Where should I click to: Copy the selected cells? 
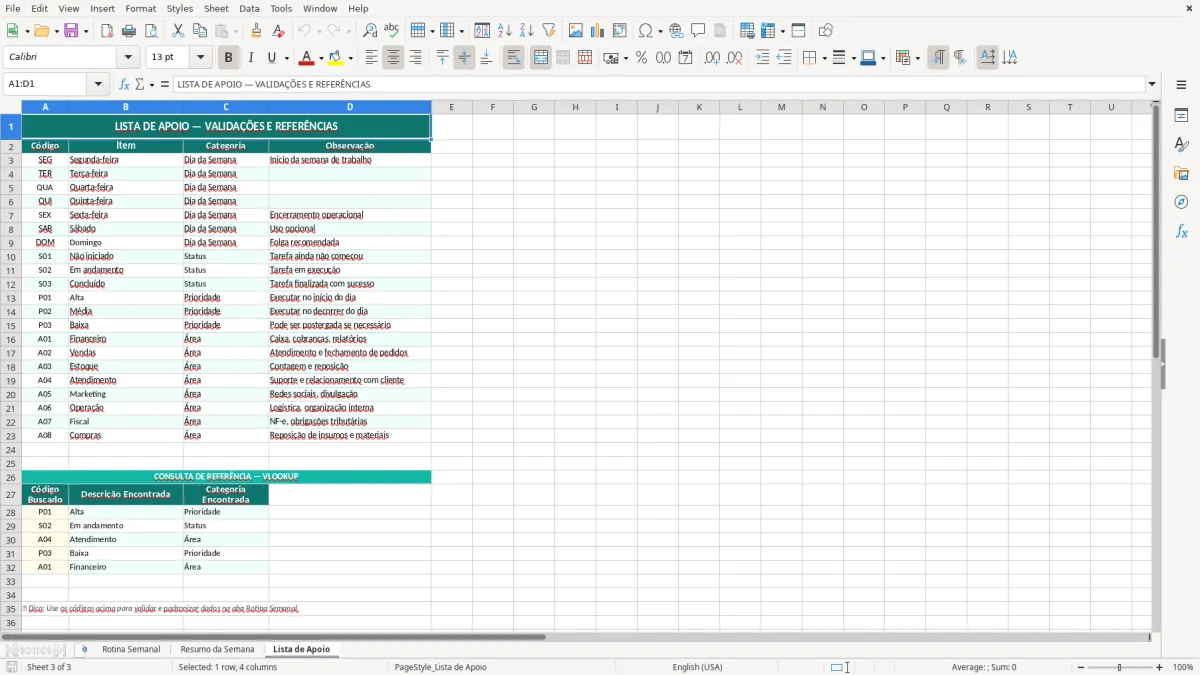pyautogui.click(x=200, y=31)
